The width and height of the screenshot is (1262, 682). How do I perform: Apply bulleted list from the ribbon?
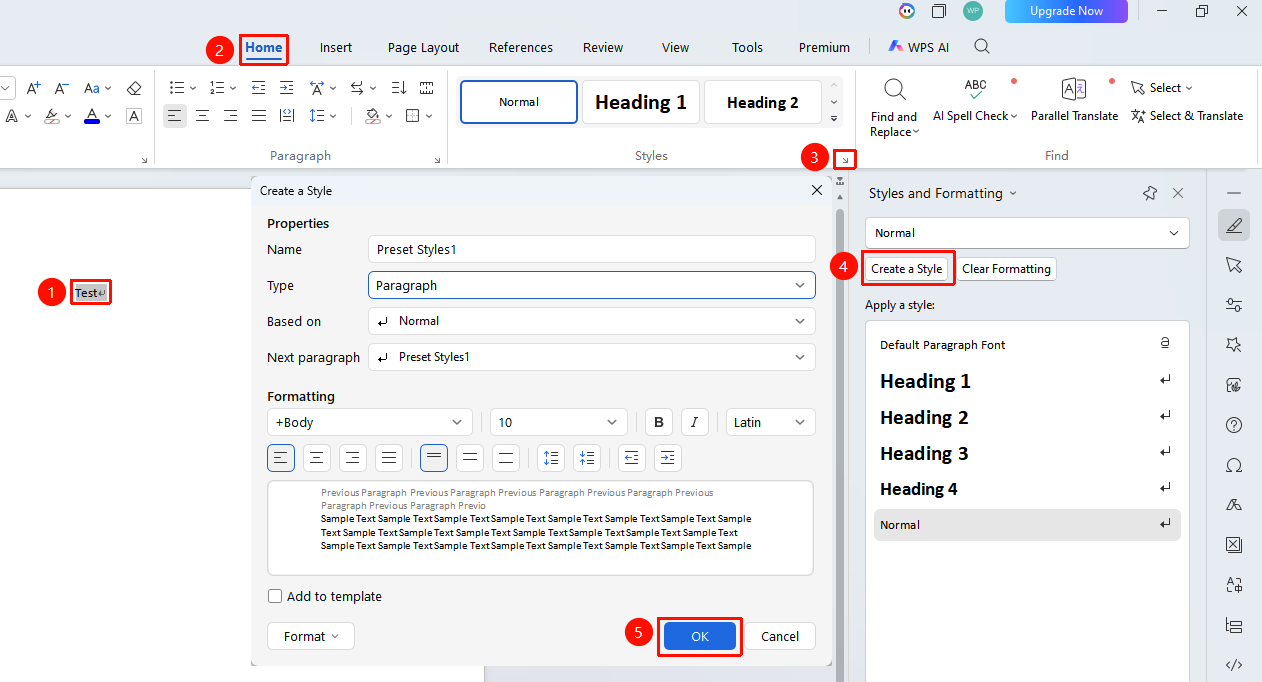(177, 88)
